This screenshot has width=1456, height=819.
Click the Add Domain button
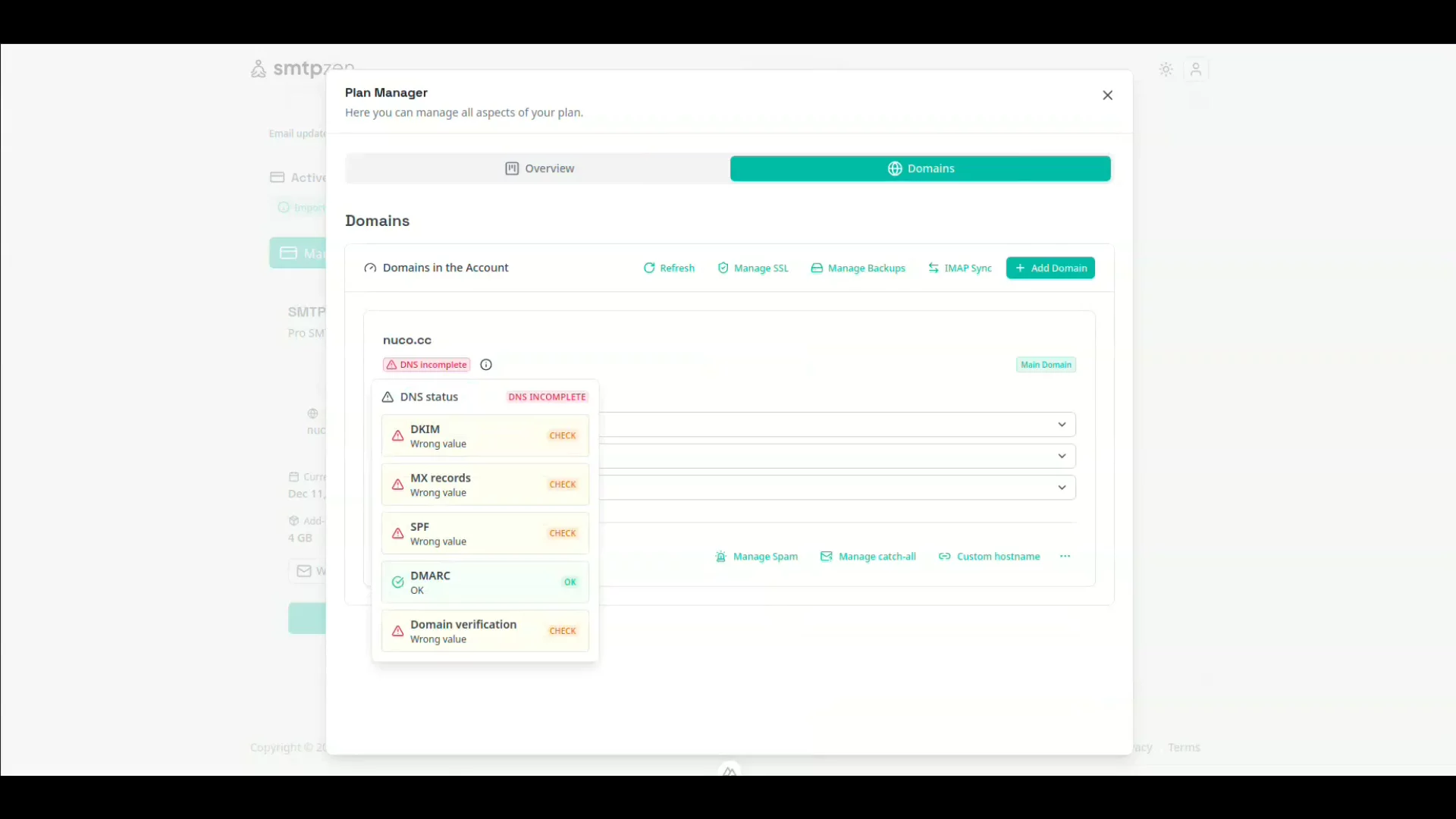tap(1050, 268)
